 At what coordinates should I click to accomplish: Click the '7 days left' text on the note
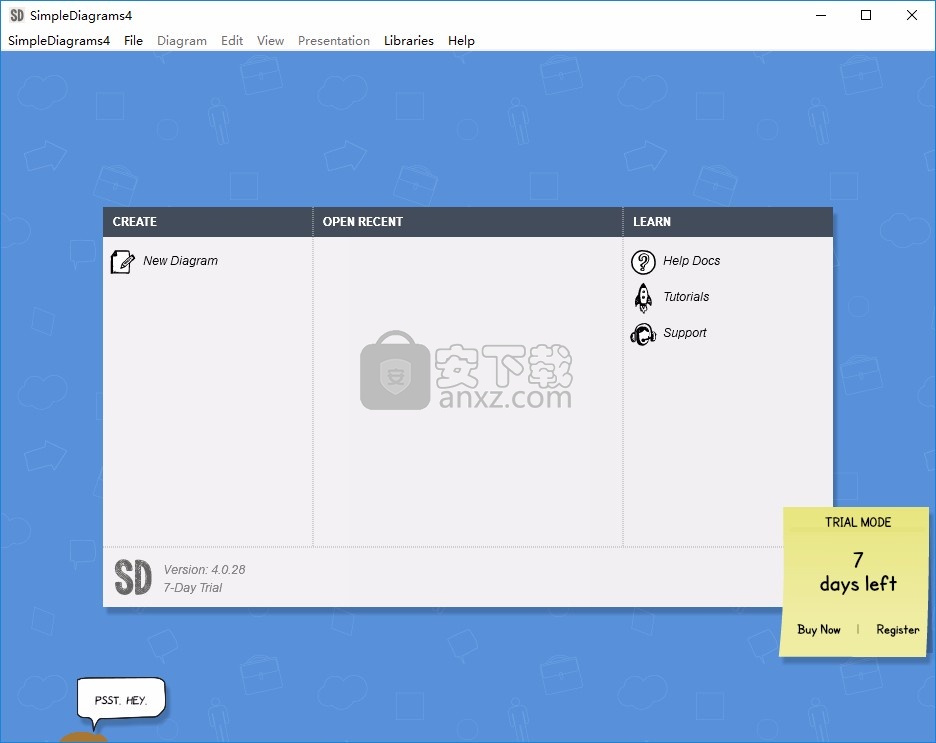pyautogui.click(x=858, y=572)
